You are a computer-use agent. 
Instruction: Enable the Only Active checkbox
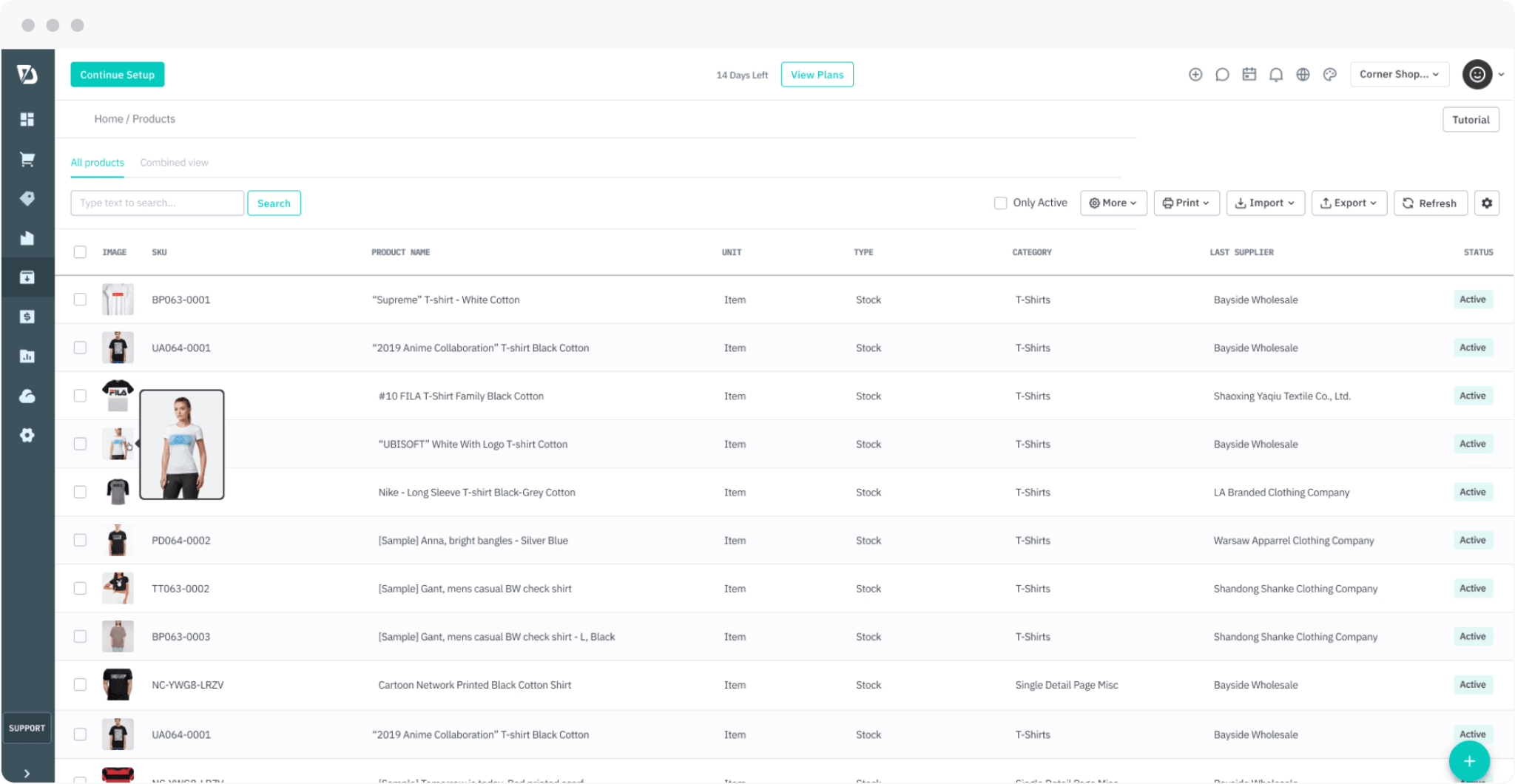1001,203
